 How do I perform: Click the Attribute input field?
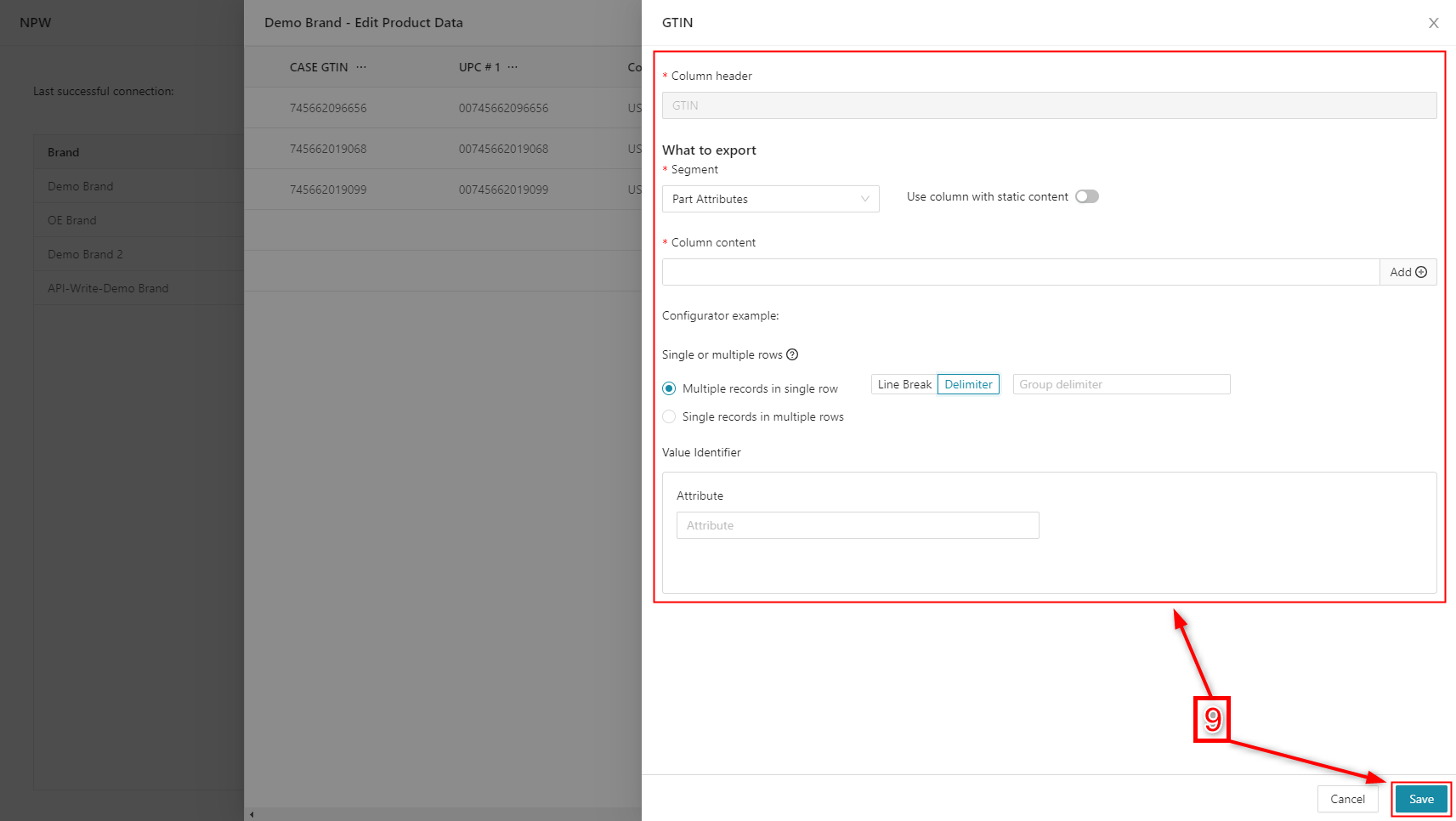[858, 525]
